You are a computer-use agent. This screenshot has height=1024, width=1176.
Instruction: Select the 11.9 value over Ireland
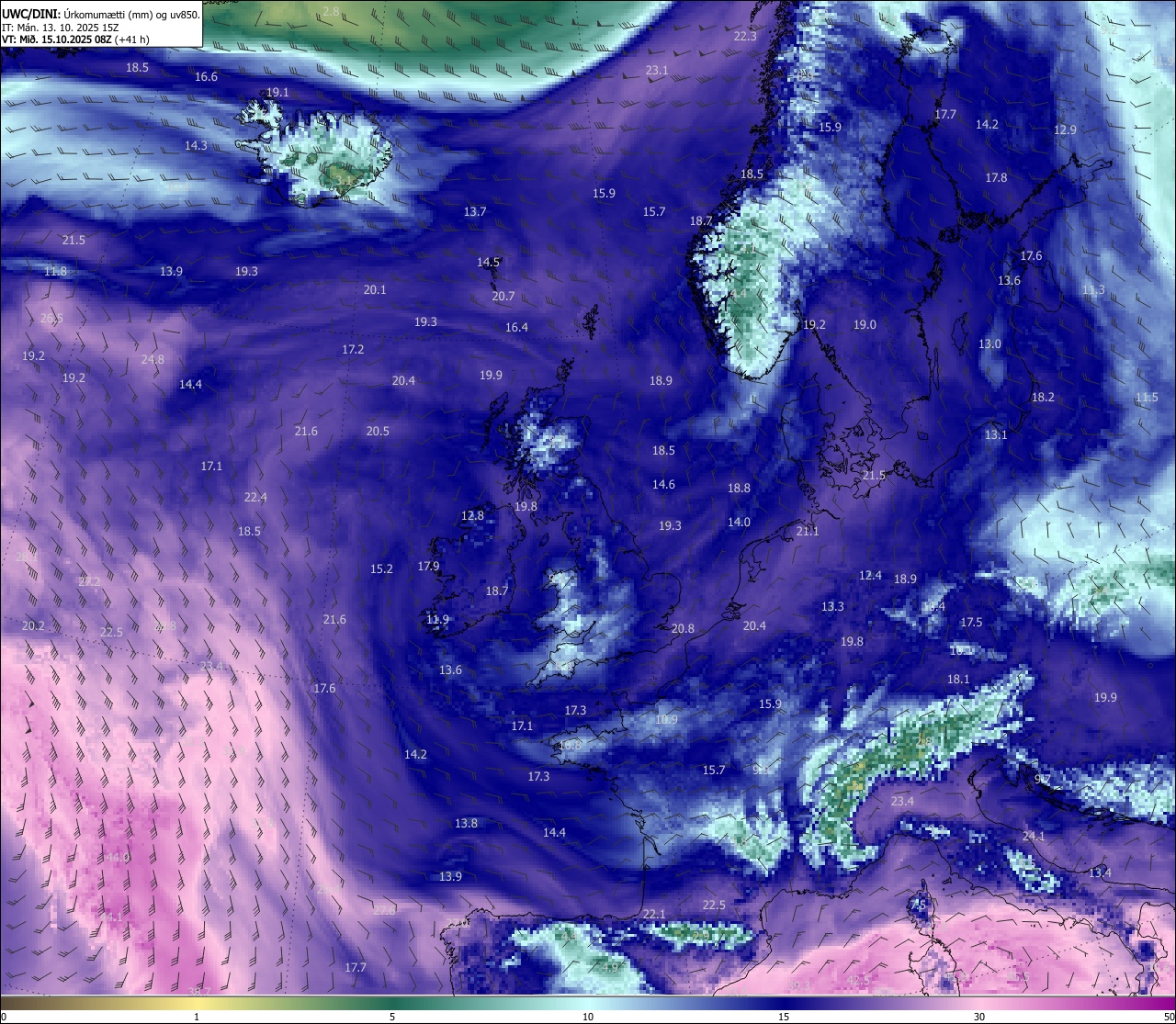437,620
